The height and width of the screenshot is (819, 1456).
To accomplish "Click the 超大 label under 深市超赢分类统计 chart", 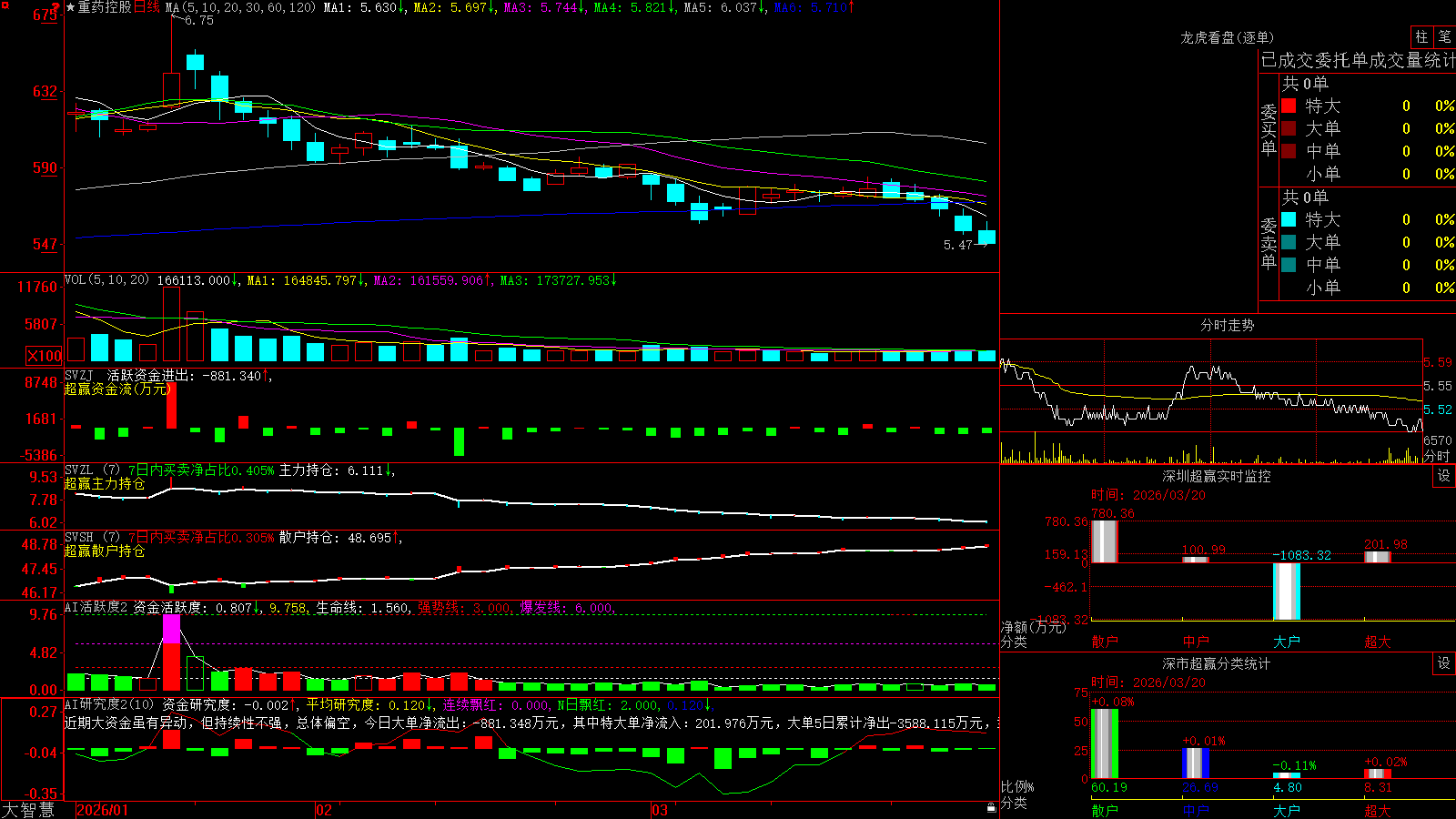I will (x=1378, y=810).
